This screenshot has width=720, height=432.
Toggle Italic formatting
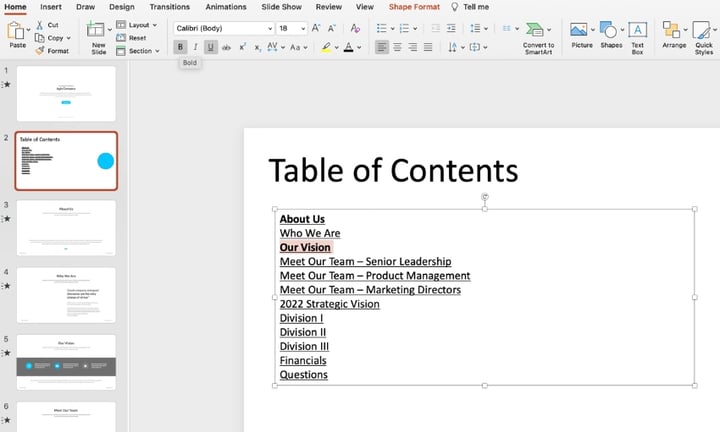pos(195,47)
